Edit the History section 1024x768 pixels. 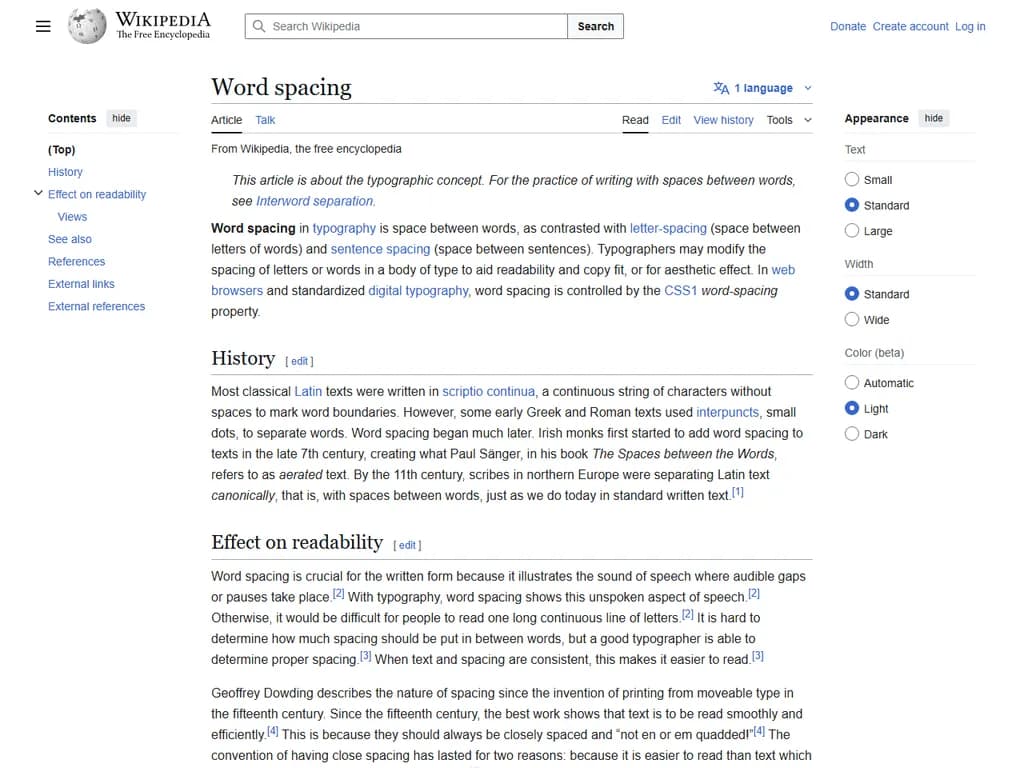pyautogui.click(x=299, y=361)
